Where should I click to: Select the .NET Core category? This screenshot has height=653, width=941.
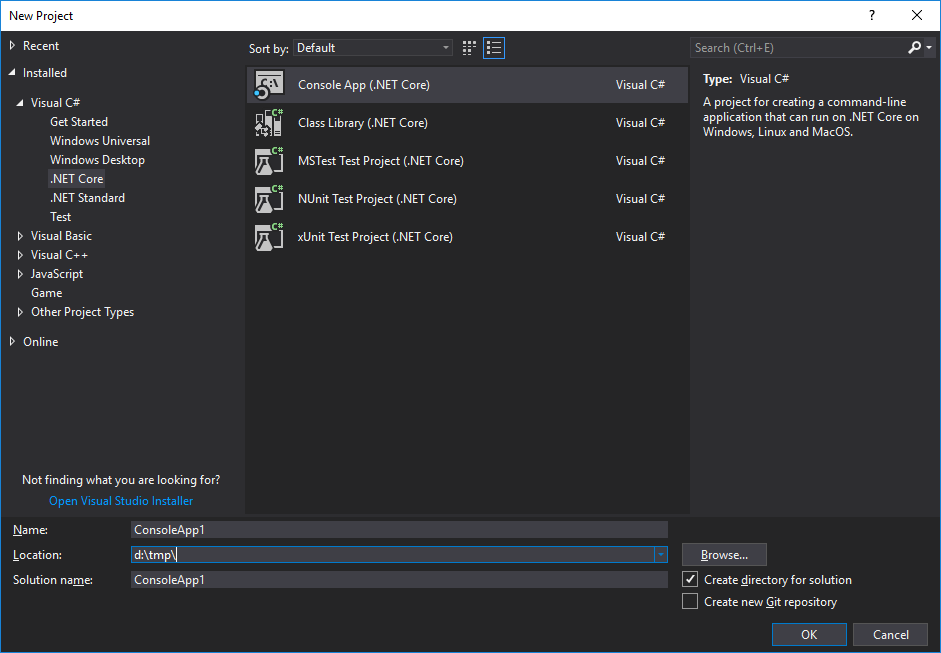pyautogui.click(x=77, y=179)
